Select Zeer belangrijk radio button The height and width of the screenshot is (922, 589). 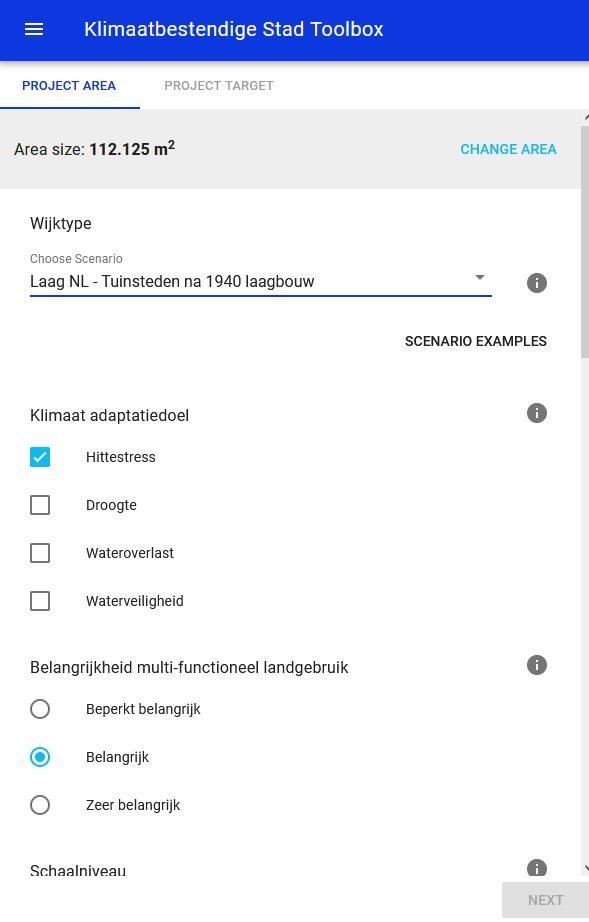click(40, 805)
